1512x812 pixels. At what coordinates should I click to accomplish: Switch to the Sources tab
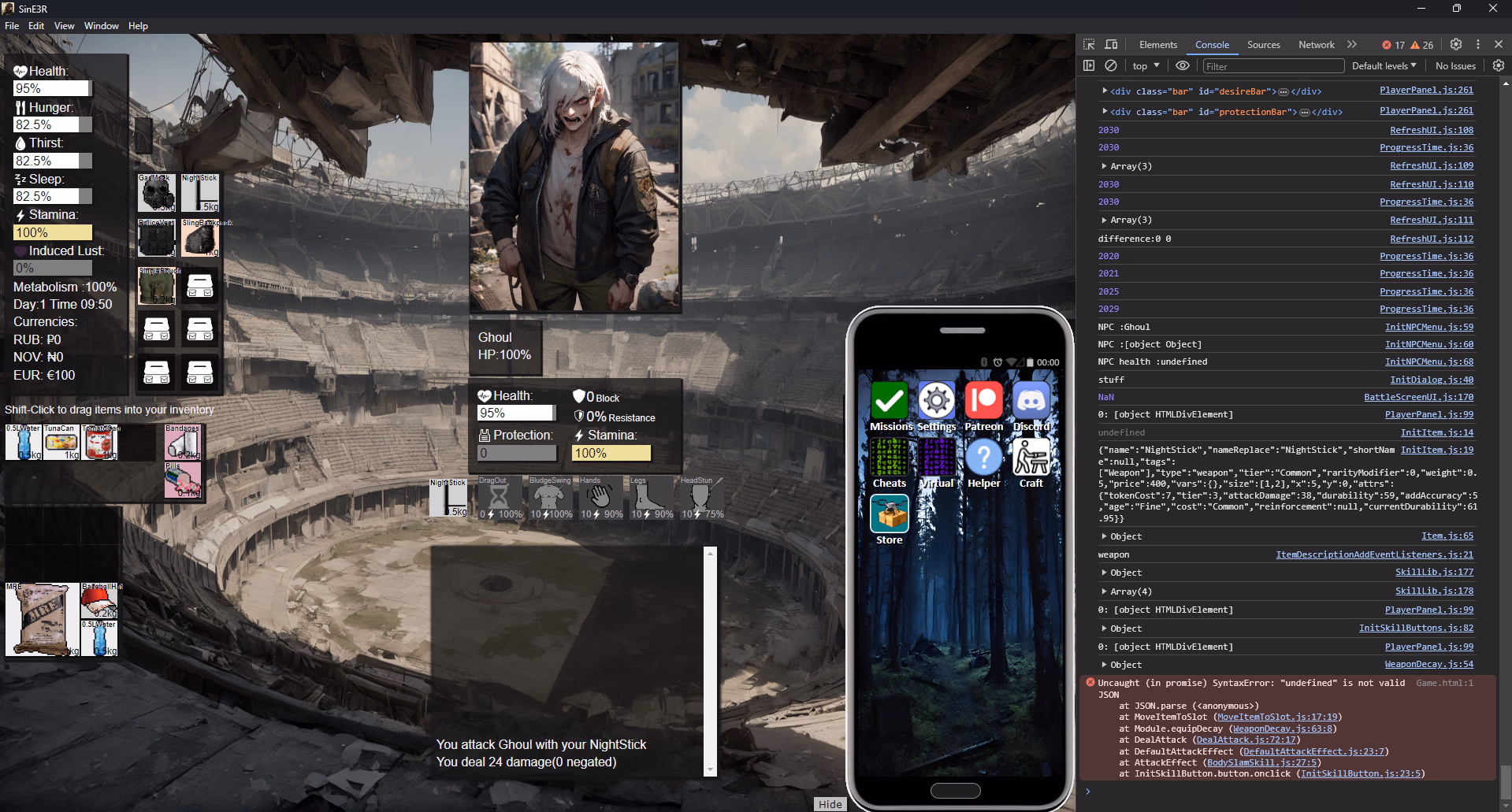point(1264,45)
